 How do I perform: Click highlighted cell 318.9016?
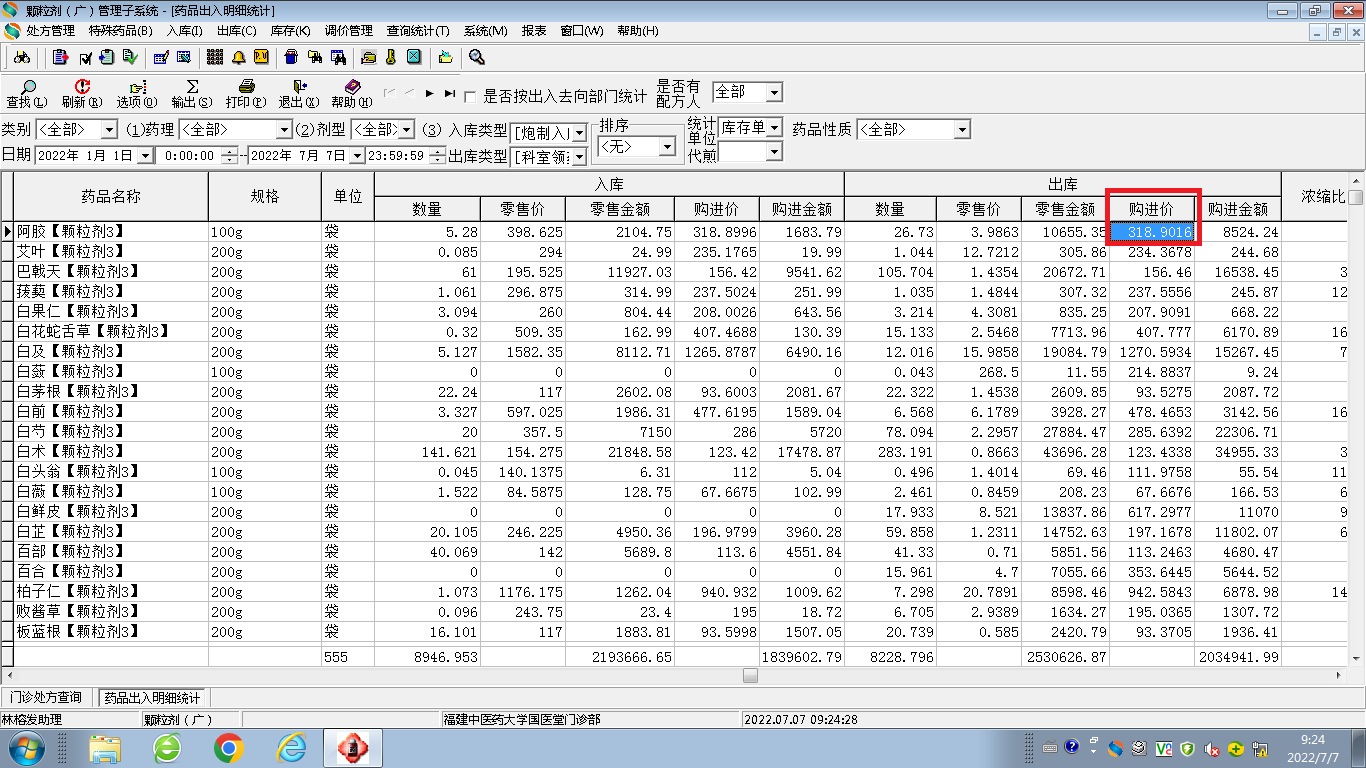pyautogui.click(x=1152, y=232)
